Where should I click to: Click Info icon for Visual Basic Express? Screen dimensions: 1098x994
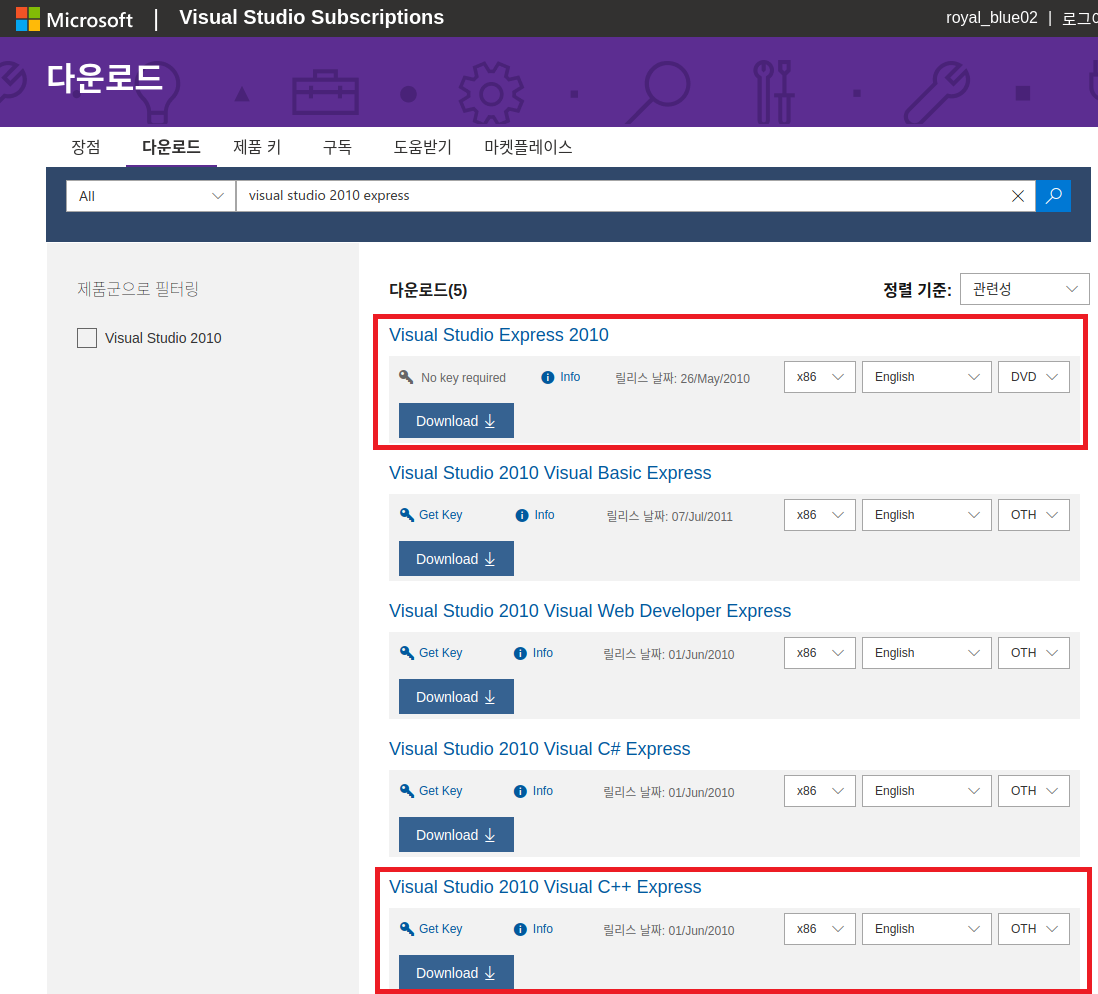point(522,516)
